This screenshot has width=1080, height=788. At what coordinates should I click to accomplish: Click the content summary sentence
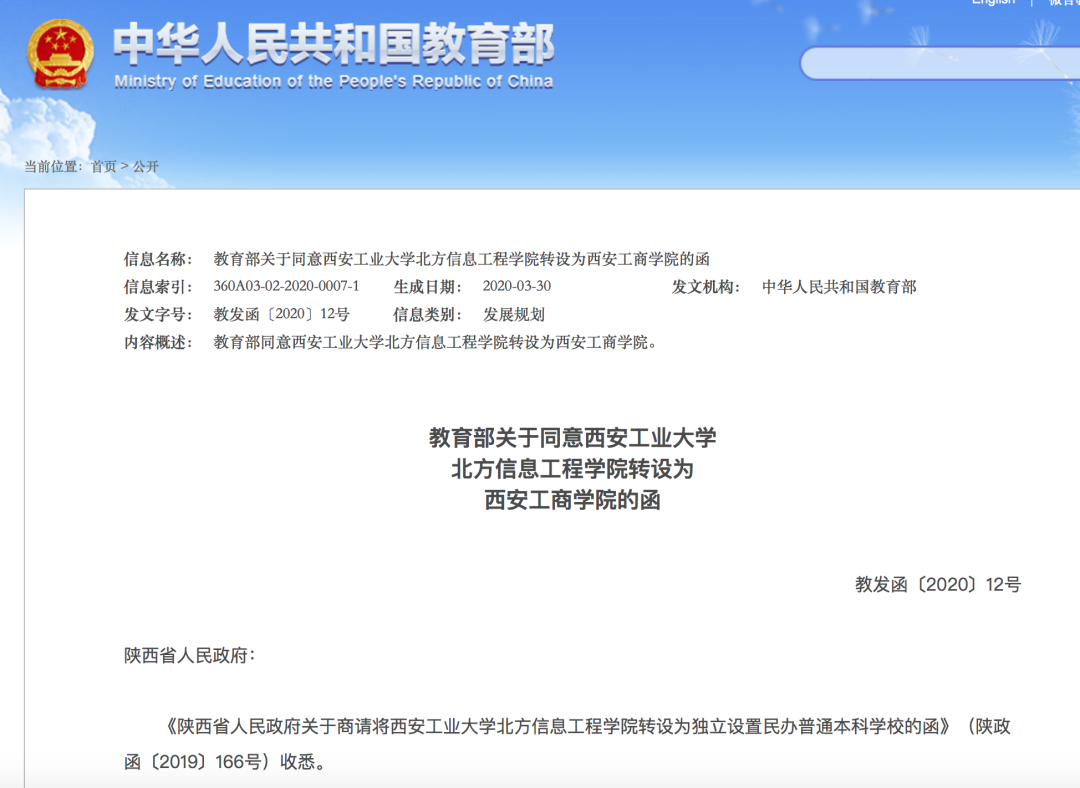pyautogui.click(x=435, y=342)
